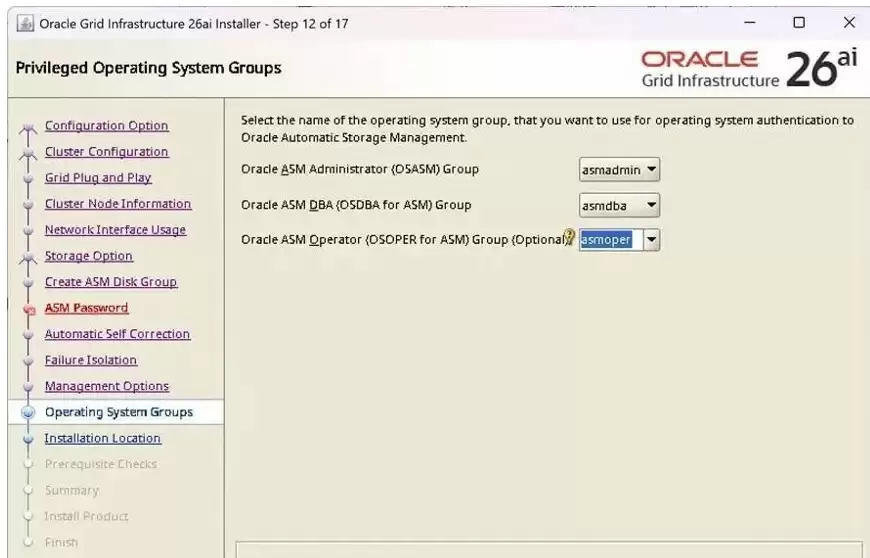Open the OSOPER group dropdown arrow
This screenshot has height=558, width=870.
point(651,240)
